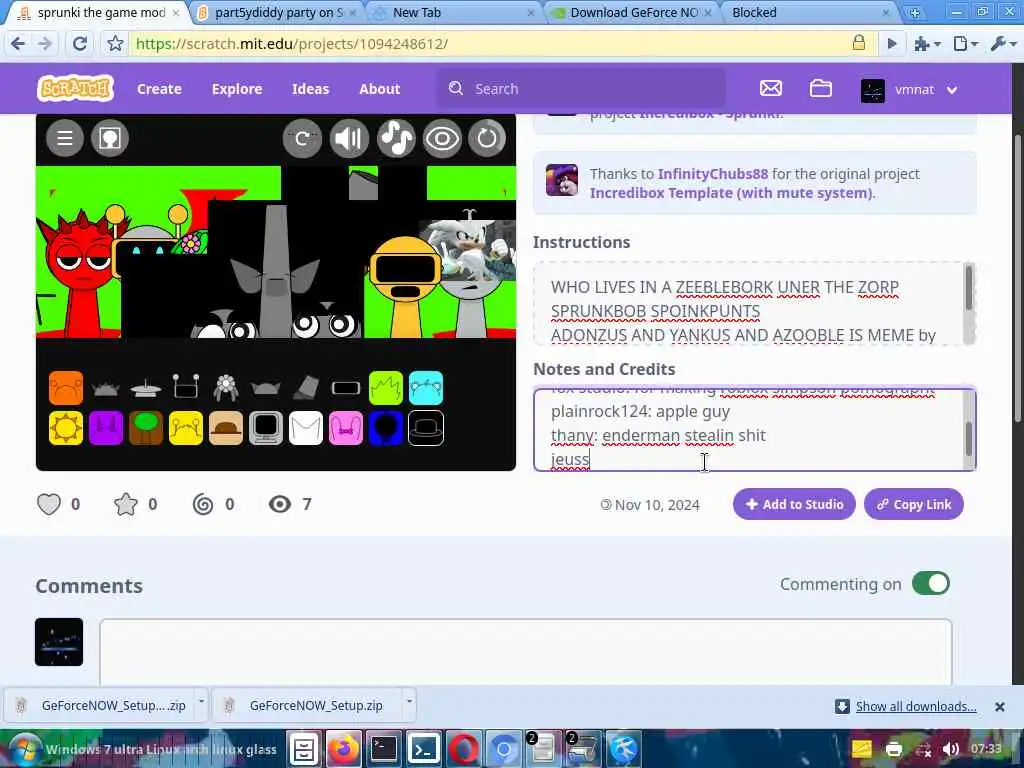
Task: Select the blue with black head icon
Action: click(x=386, y=428)
